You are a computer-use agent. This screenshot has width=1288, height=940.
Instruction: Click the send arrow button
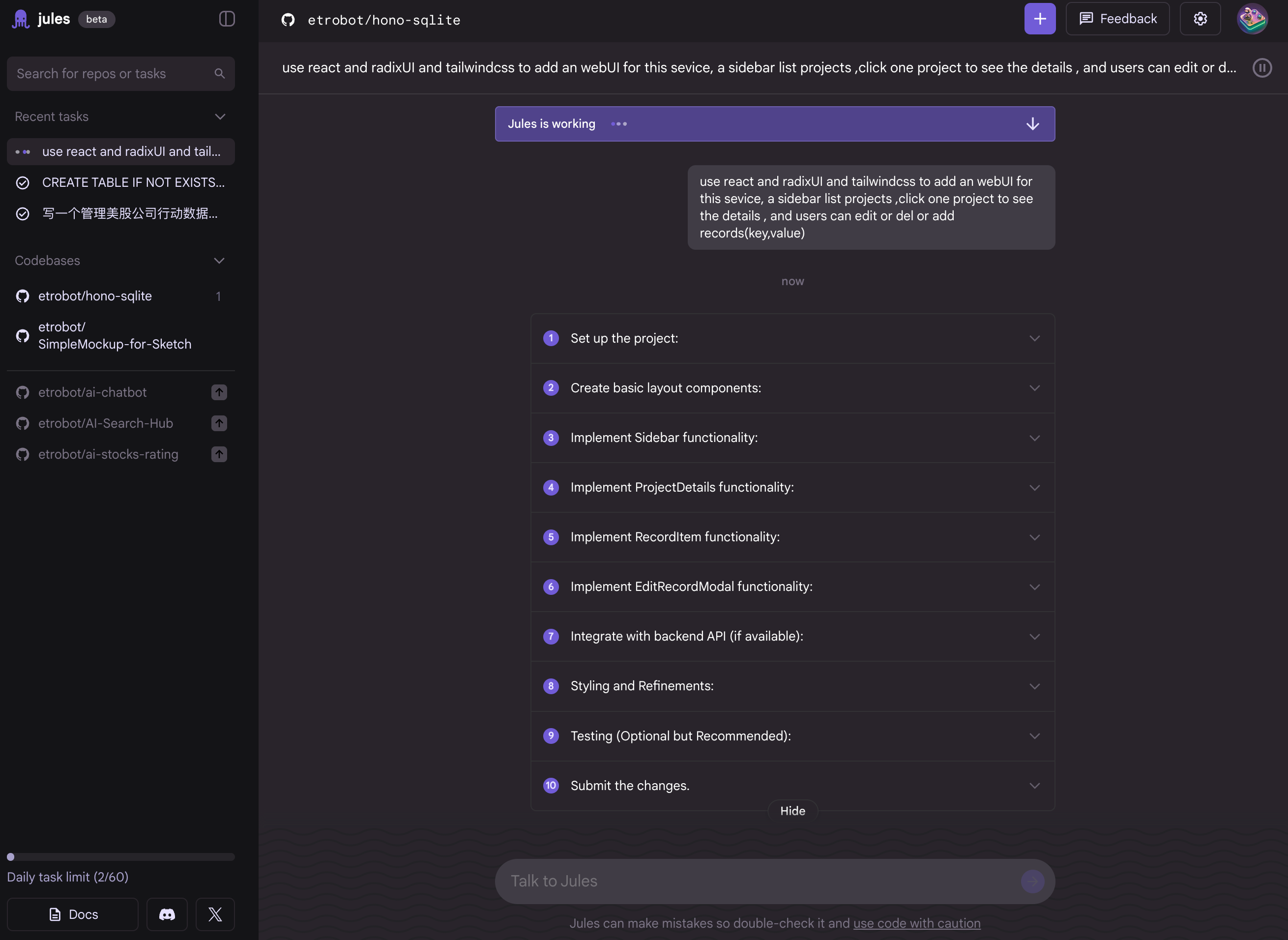pyautogui.click(x=1032, y=881)
